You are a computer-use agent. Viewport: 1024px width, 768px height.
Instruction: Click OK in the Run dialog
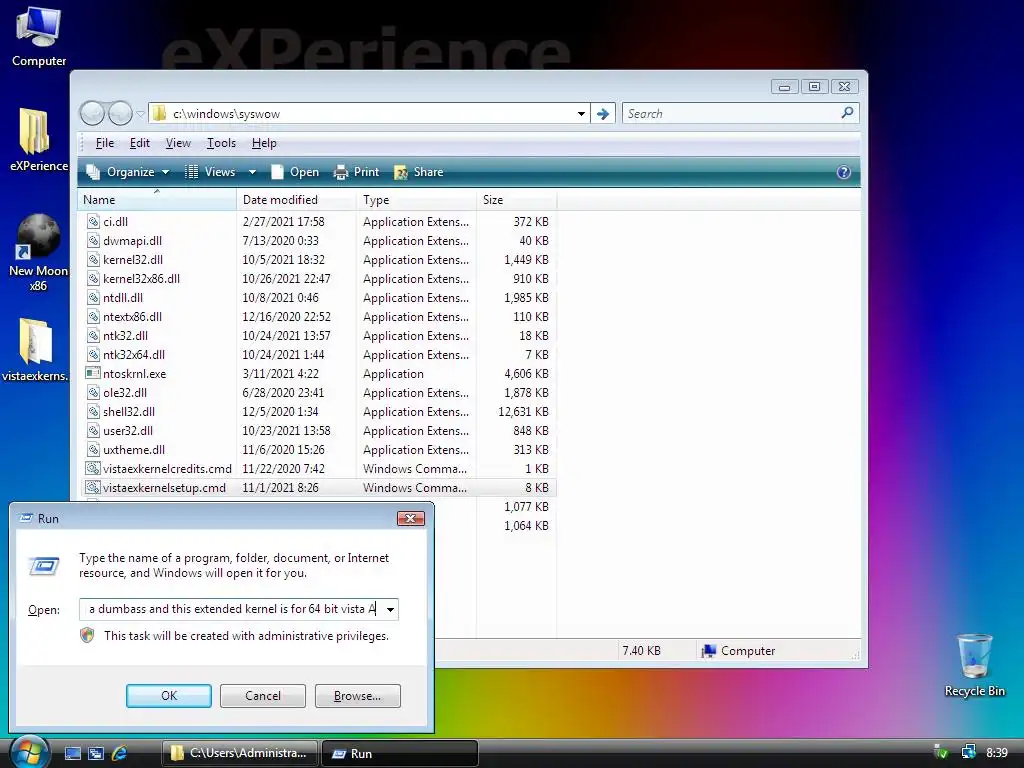tap(168, 696)
